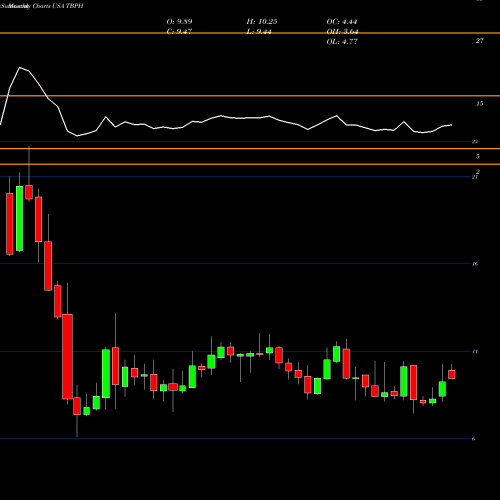Screen dimensions: 500x500
Task: Click the '16' price axis label
Action: 475,264
